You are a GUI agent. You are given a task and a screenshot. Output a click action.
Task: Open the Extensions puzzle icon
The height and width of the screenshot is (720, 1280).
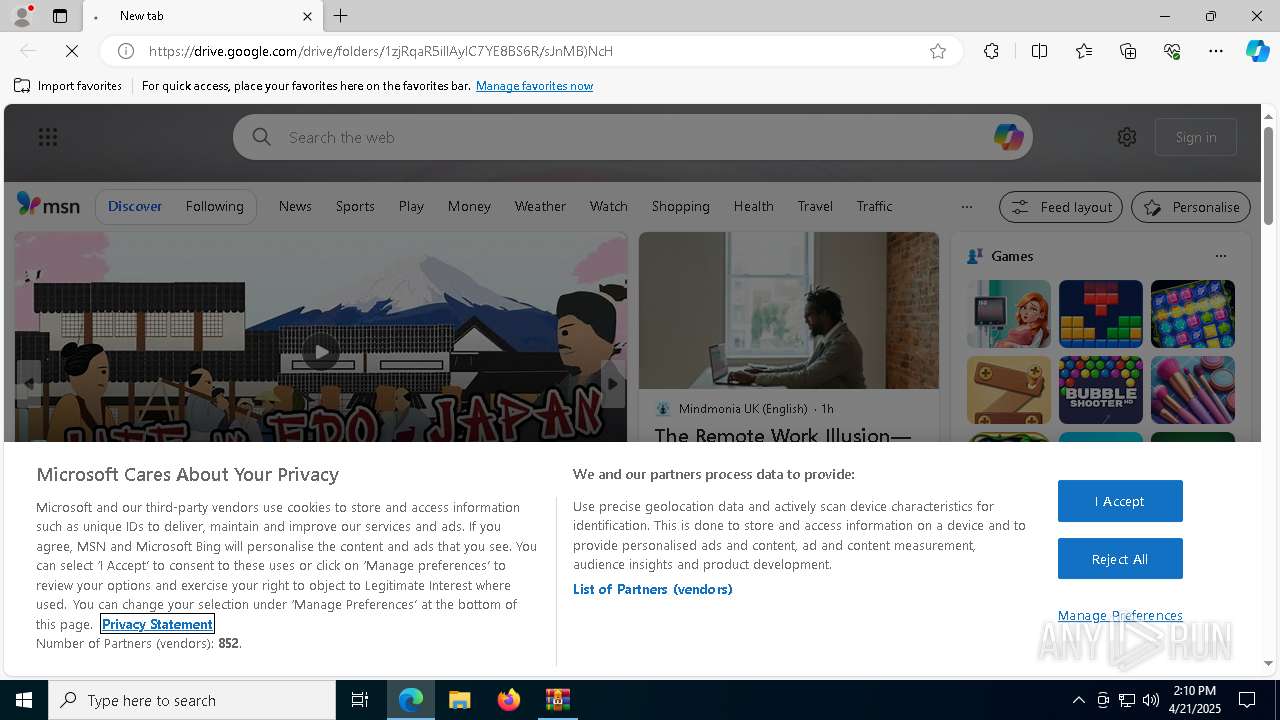click(991, 51)
